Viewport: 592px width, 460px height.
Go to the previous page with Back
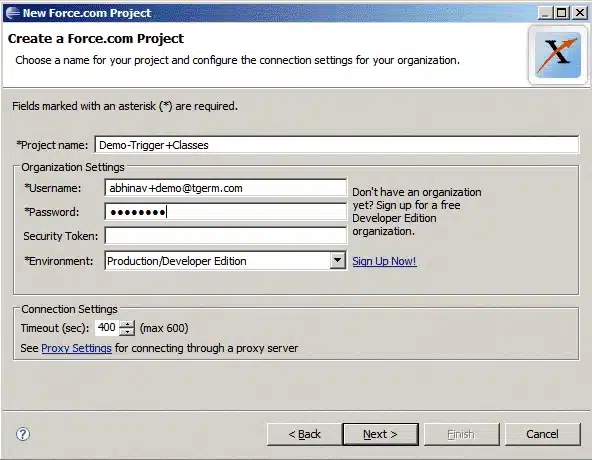pyautogui.click(x=304, y=434)
